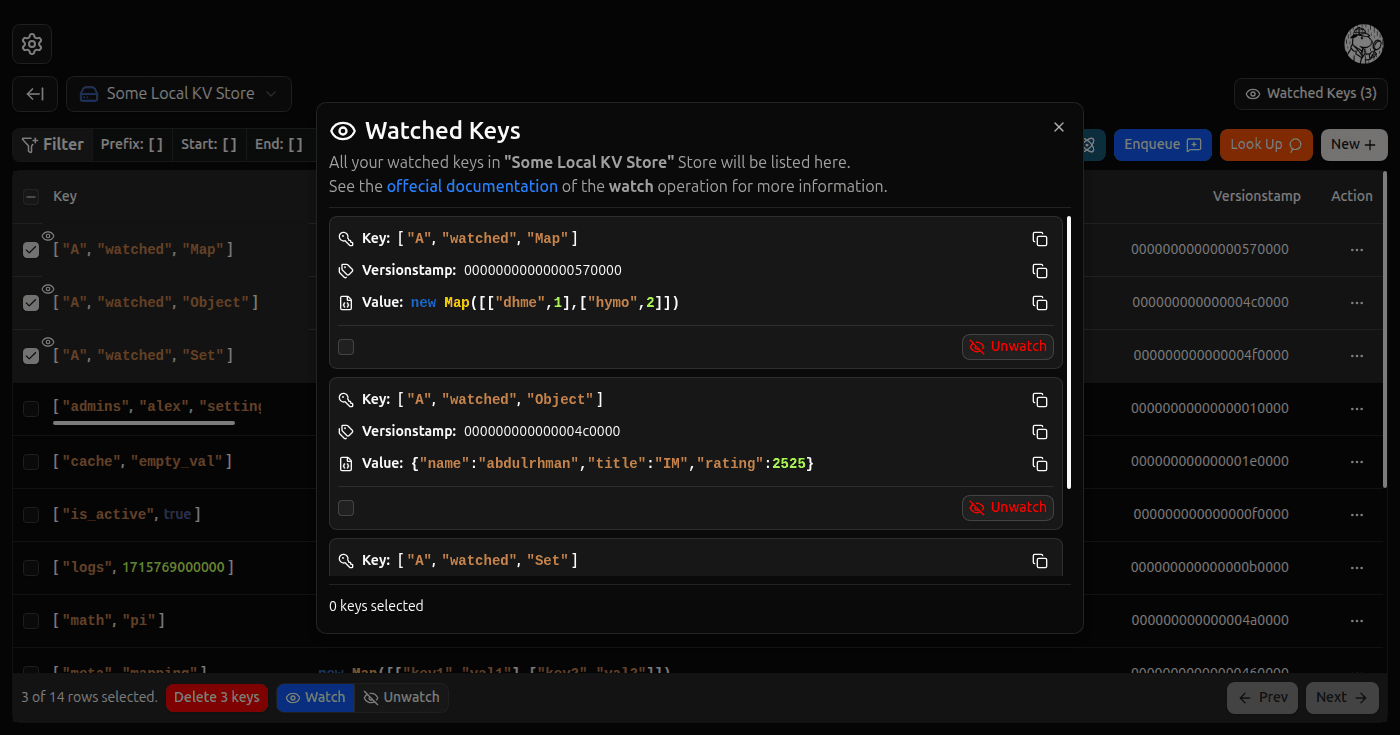
Task: Click the watch eye icon on Object row
Action: coord(48,289)
